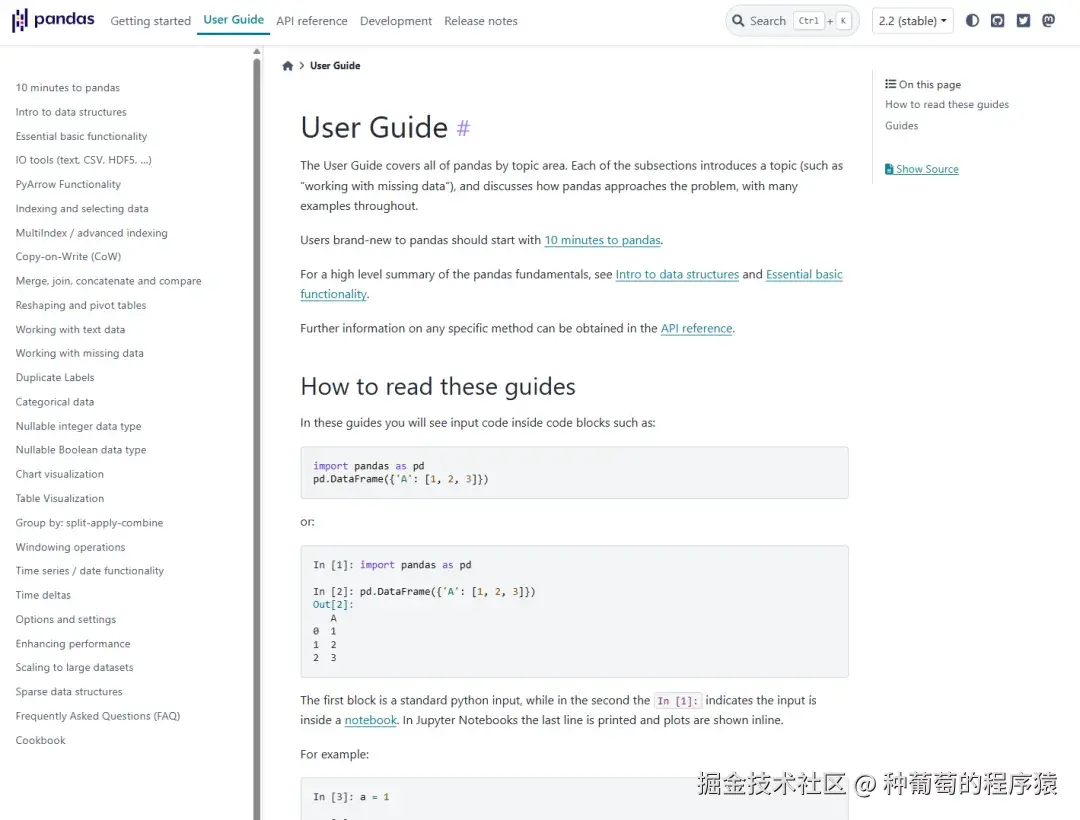This screenshot has height=820, width=1080.
Task: Open the API reference tab
Action: 311,21
